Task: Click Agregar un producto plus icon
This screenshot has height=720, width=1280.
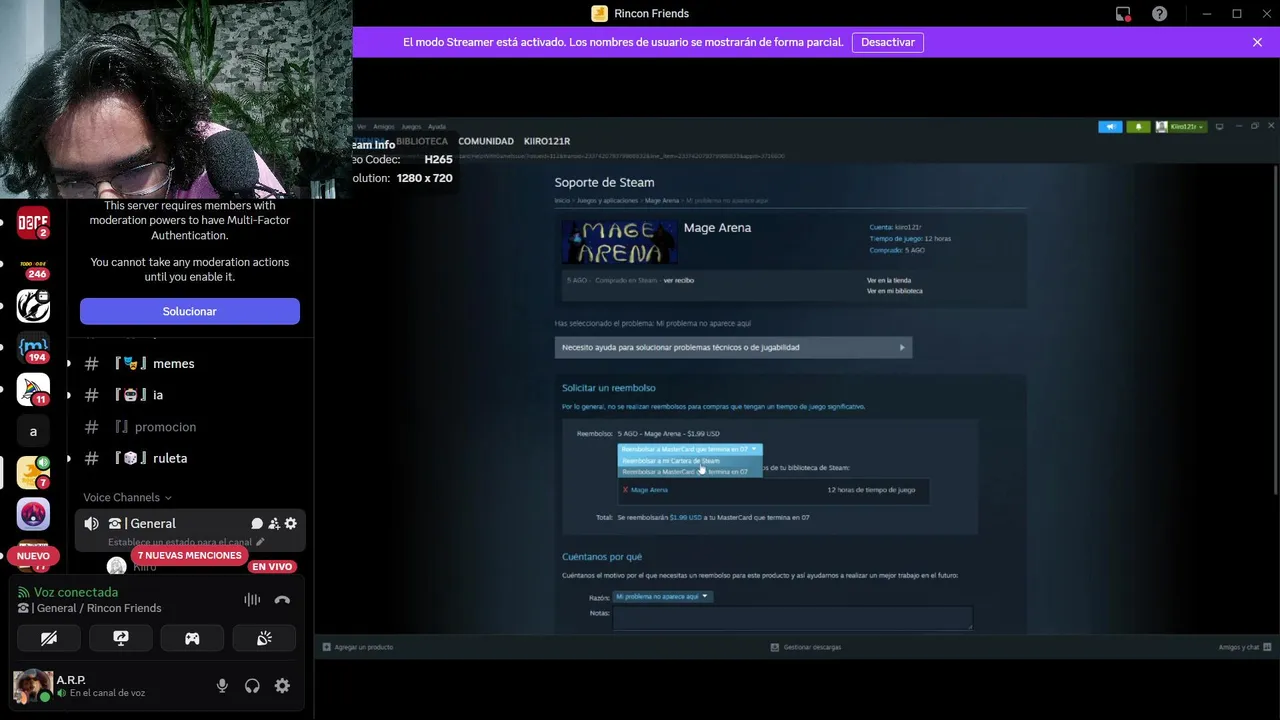Action: click(327, 647)
